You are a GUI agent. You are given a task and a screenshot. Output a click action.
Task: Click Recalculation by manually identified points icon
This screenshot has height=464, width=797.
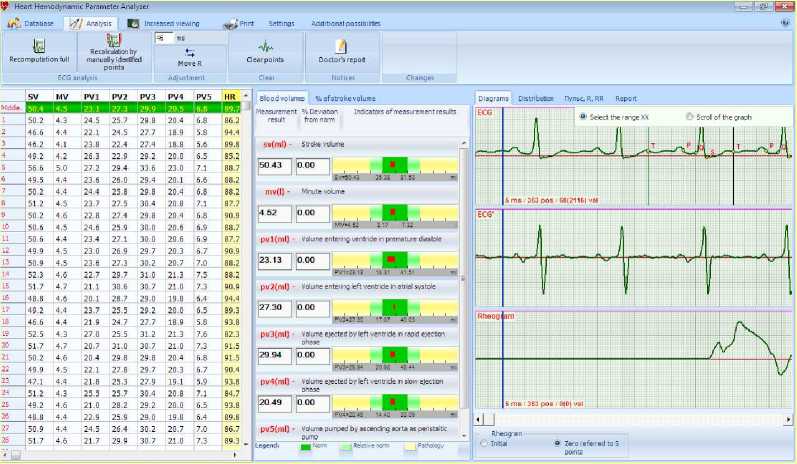(112, 43)
